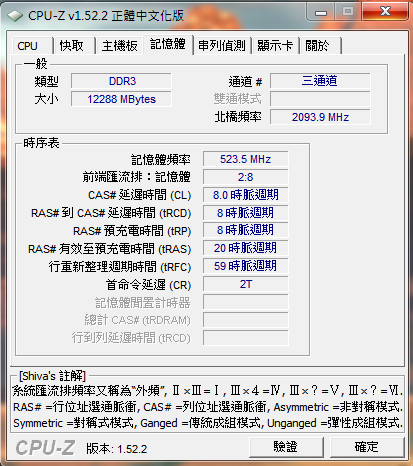Select the 記憶體 tab

[x=168, y=44]
